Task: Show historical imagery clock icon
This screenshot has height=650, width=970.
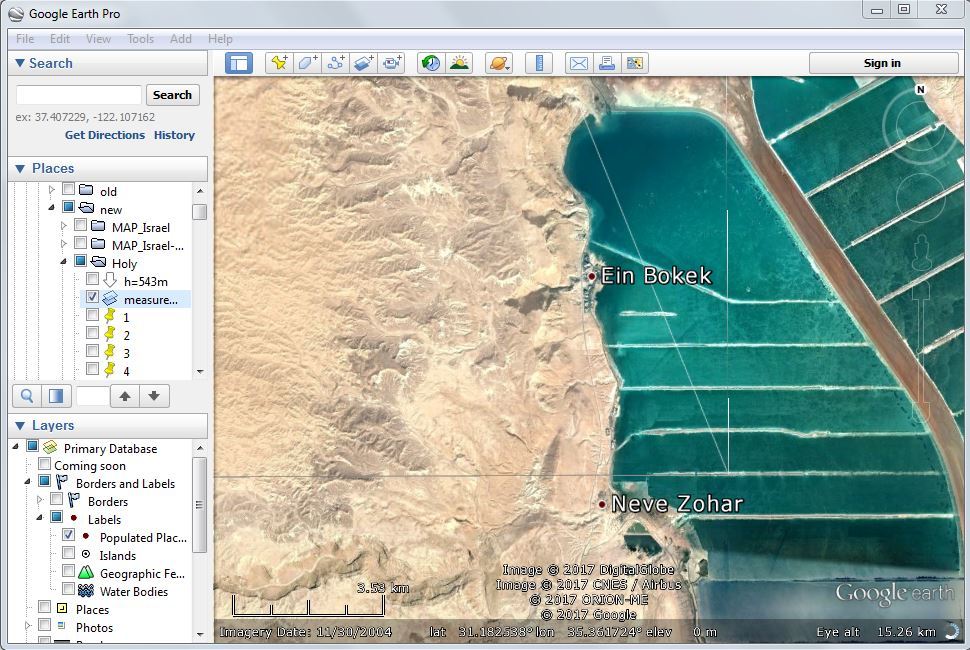Action: 431,63
